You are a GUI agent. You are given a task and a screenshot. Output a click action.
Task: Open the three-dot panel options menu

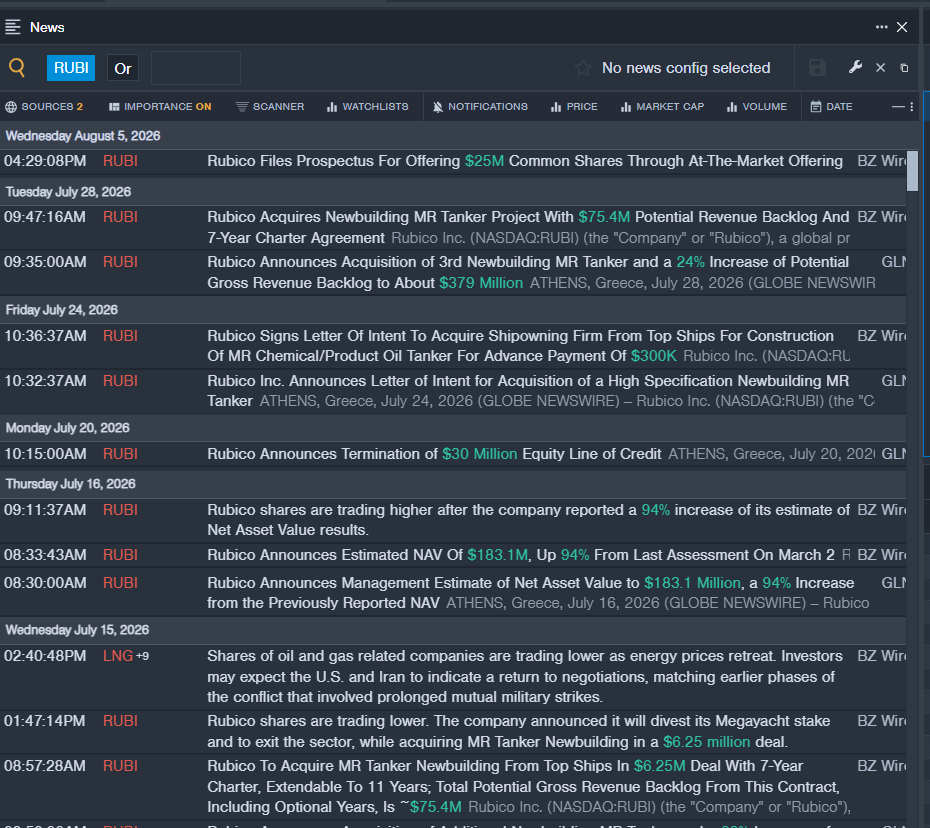coord(881,27)
